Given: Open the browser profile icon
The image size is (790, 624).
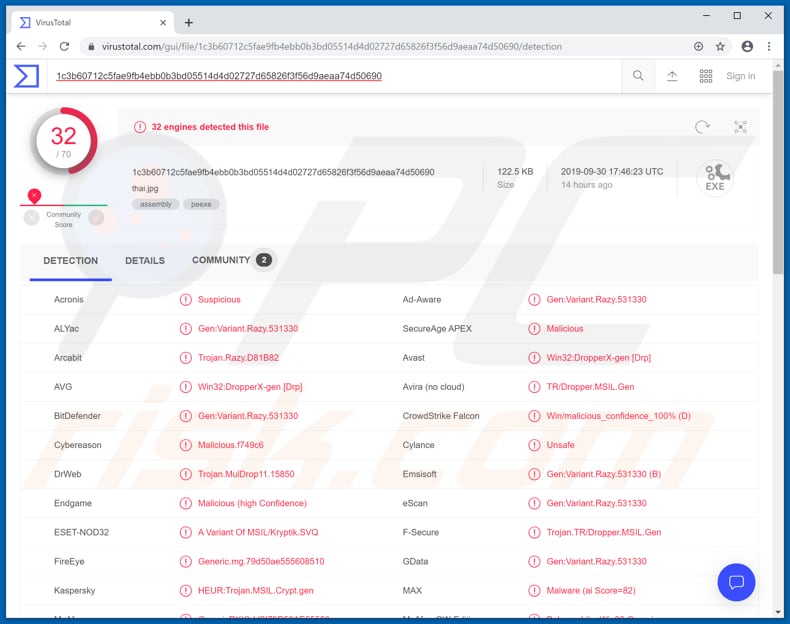Looking at the screenshot, I should tap(747, 46).
